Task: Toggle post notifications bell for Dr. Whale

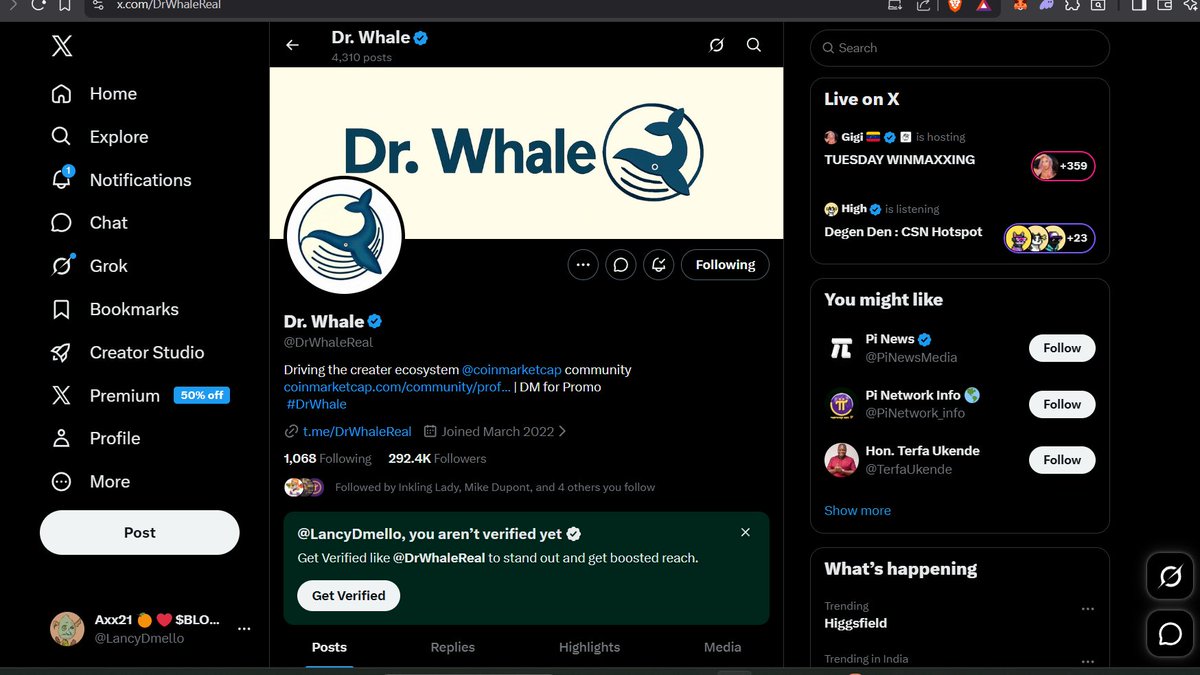Action: [x=659, y=265]
